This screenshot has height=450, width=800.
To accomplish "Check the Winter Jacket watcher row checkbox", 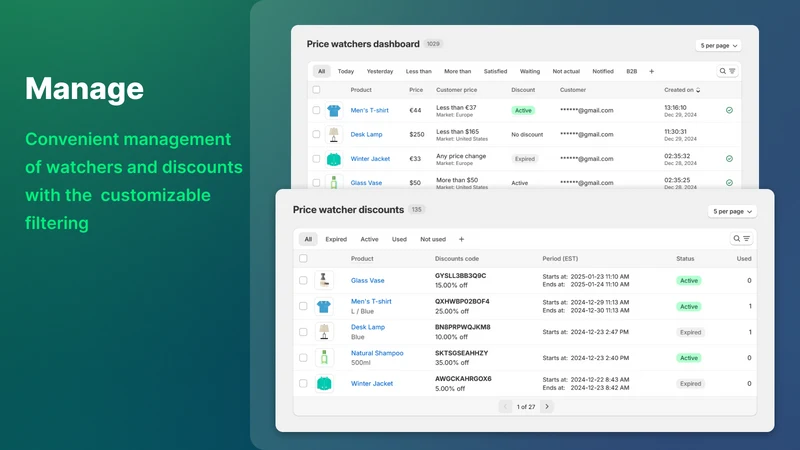I will pos(316,159).
